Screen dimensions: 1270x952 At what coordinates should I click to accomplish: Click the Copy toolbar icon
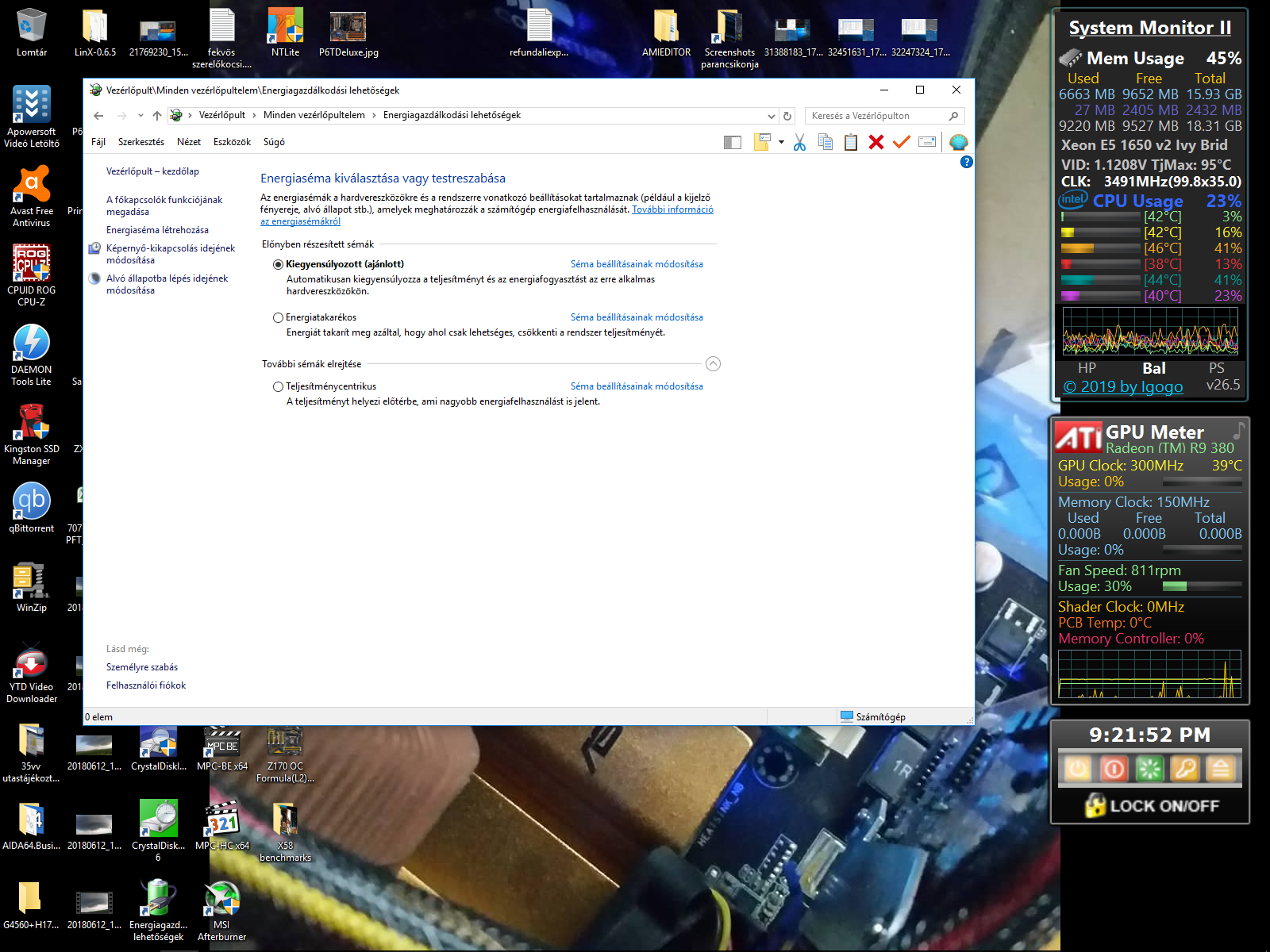pos(825,142)
